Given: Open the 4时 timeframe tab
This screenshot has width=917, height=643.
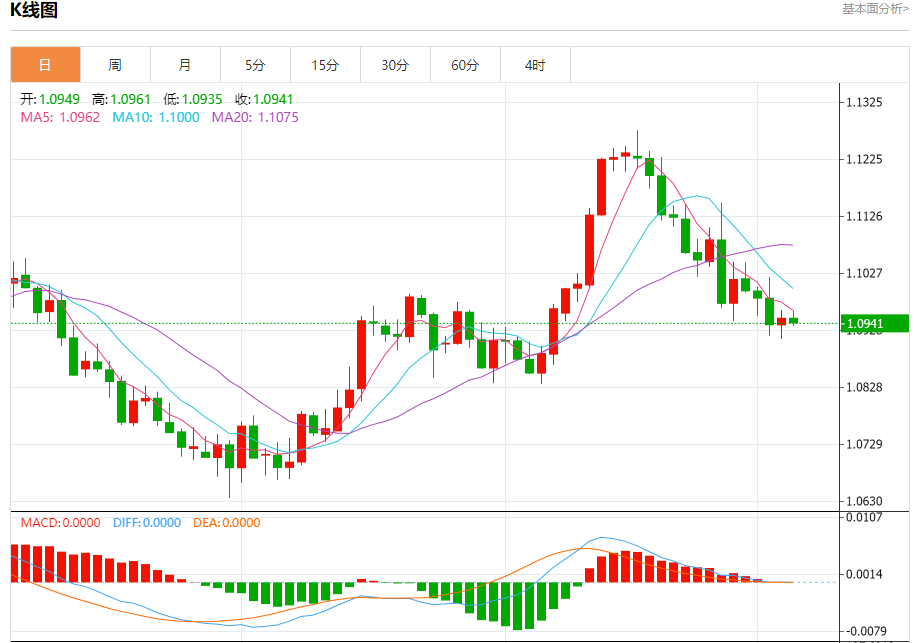Looking at the screenshot, I should [535, 65].
